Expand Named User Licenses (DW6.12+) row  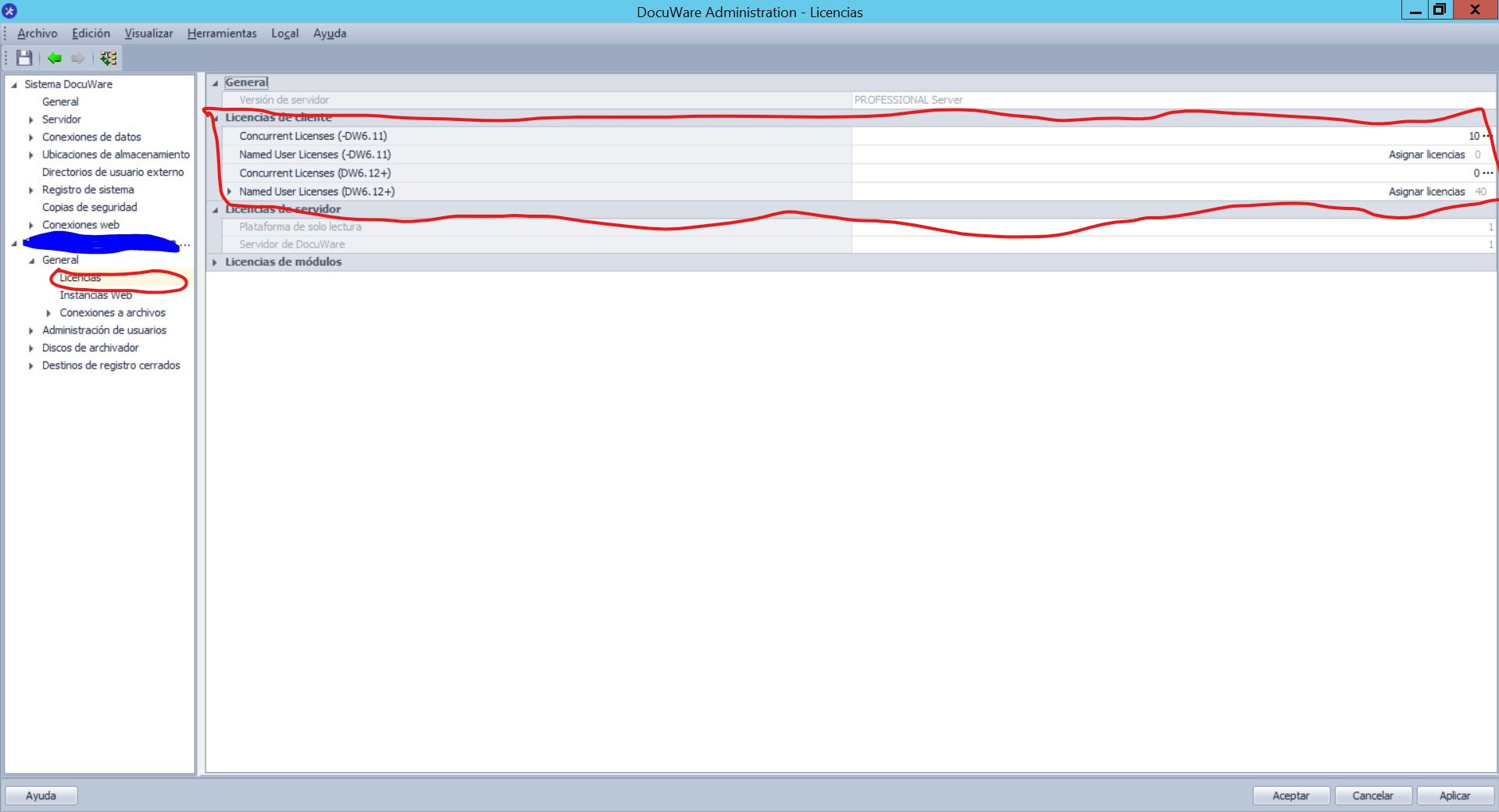pos(229,191)
